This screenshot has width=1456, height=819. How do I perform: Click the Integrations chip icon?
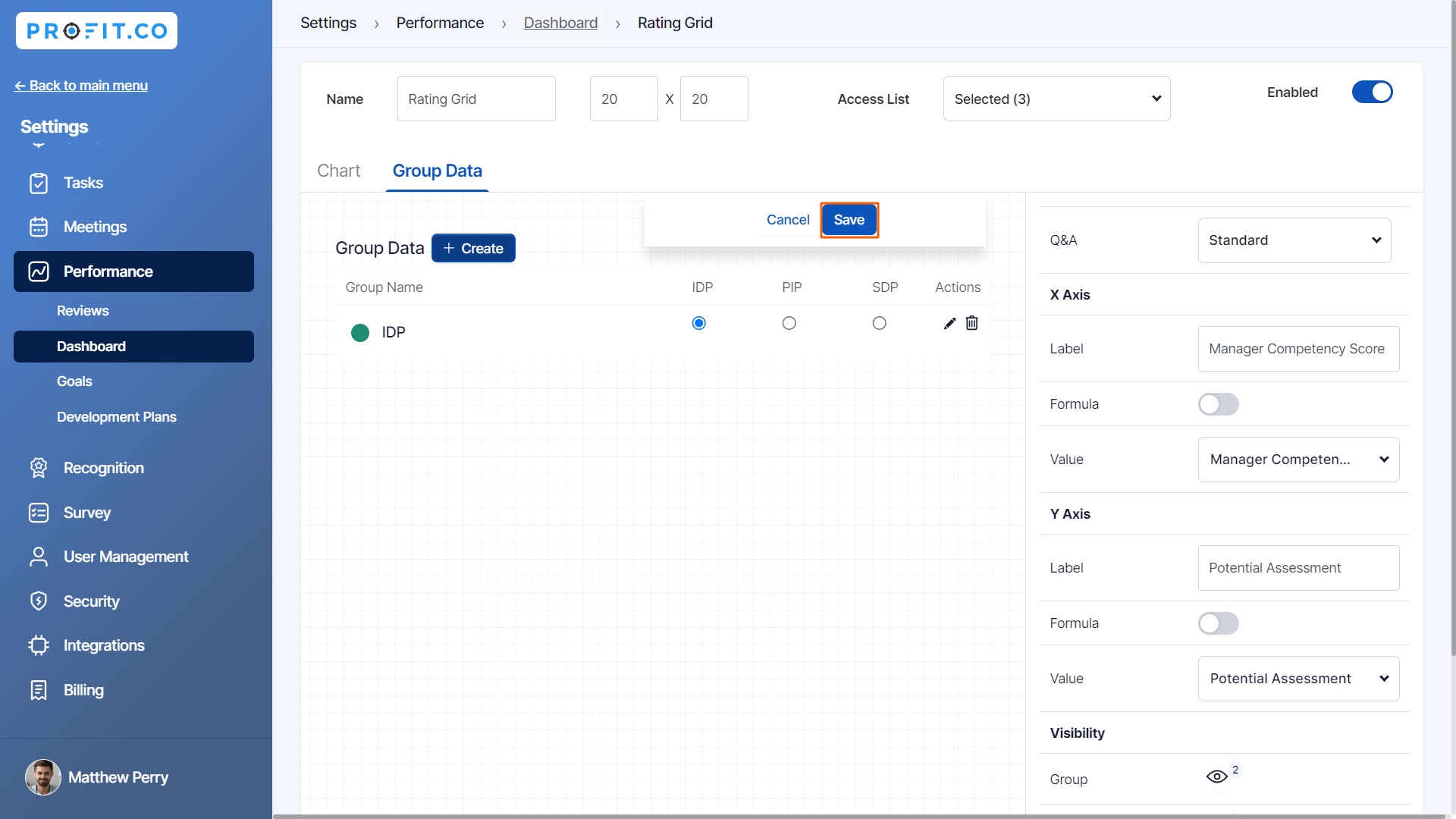click(x=39, y=645)
